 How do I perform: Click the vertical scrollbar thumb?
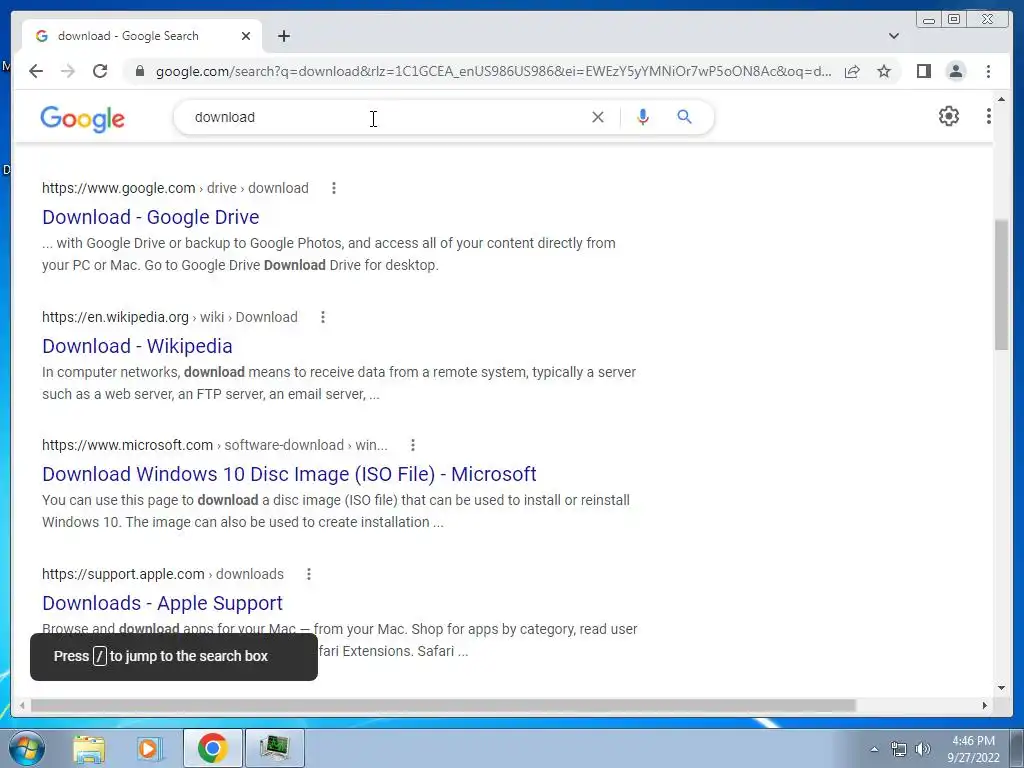click(x=1001, y=285)
